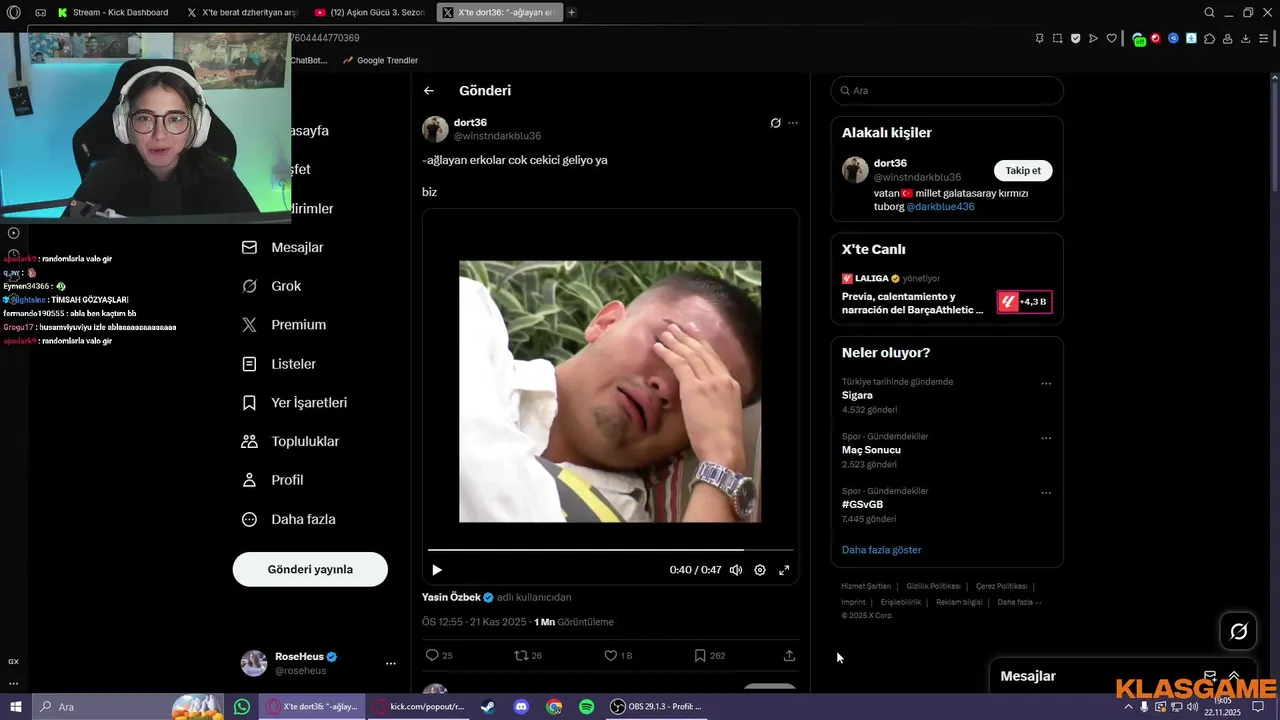Image resolution: width=1280 pixels, height=720 pixels.
Task: Open browser tab search magnifier
Action: (1209, 12)
